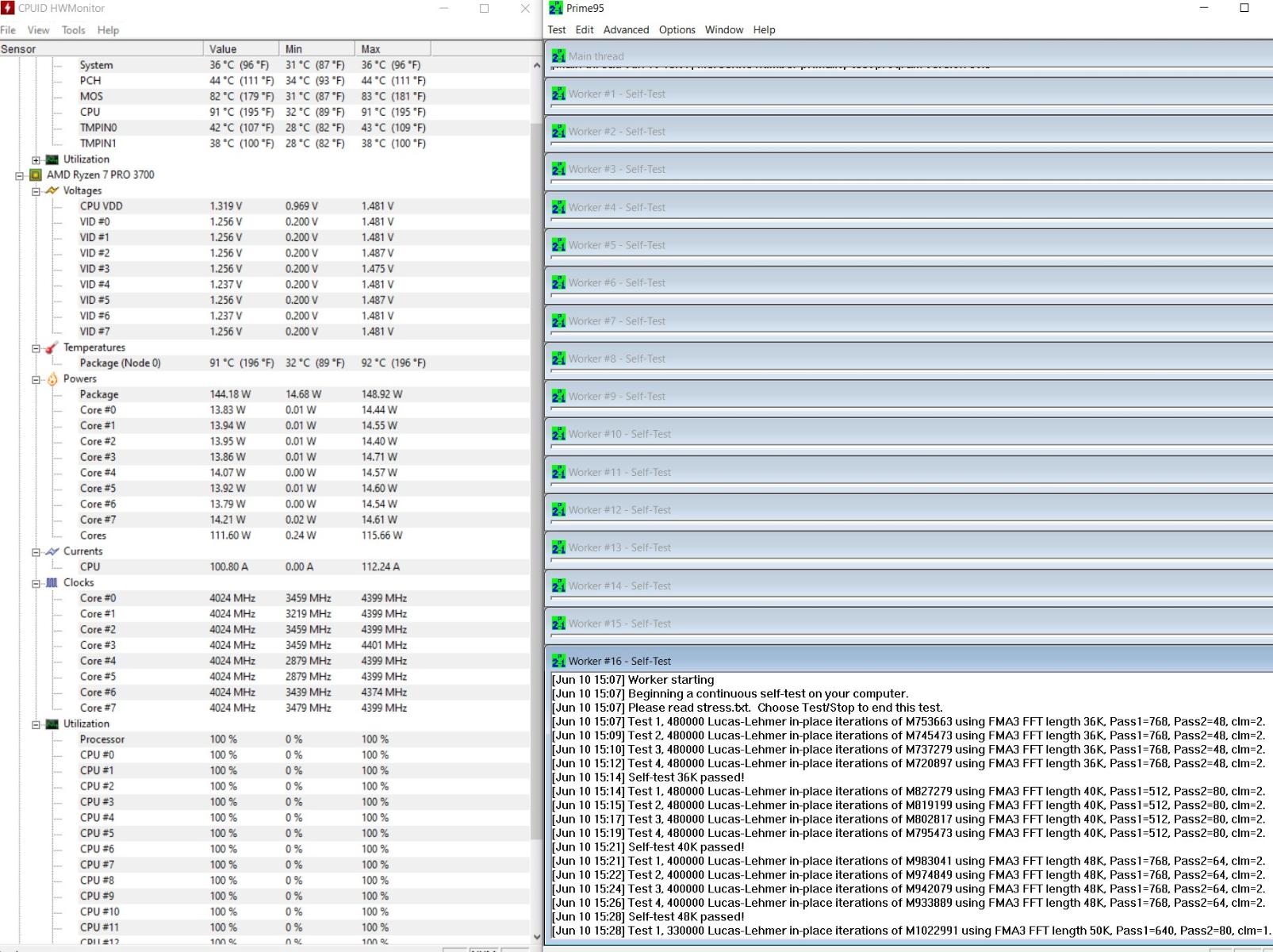Click the AMD Ryzen 7 PRO 3700 chip icon

point(36,175)
